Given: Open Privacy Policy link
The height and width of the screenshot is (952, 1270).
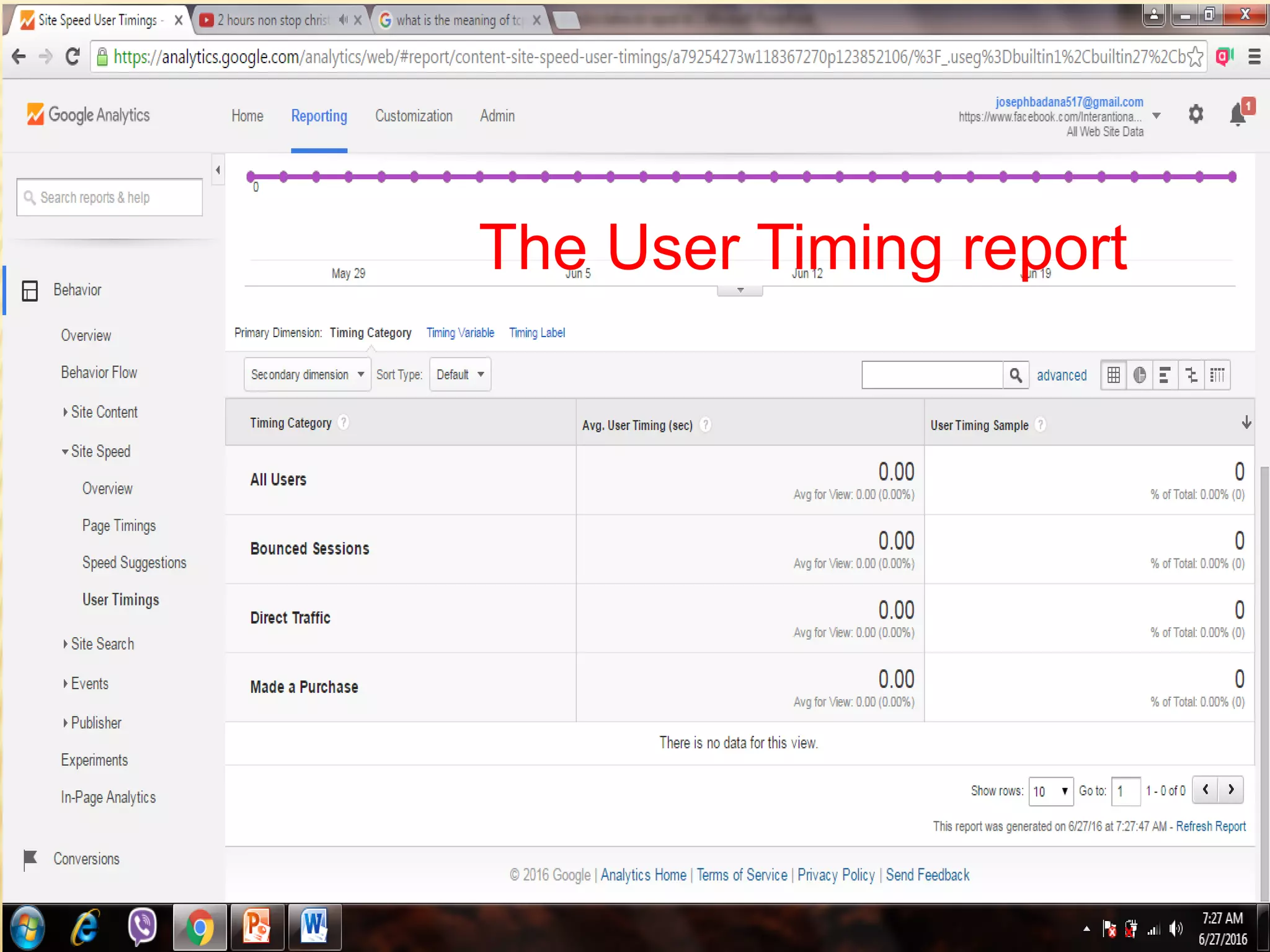Looking at the screenshot, I should [836, 875].
